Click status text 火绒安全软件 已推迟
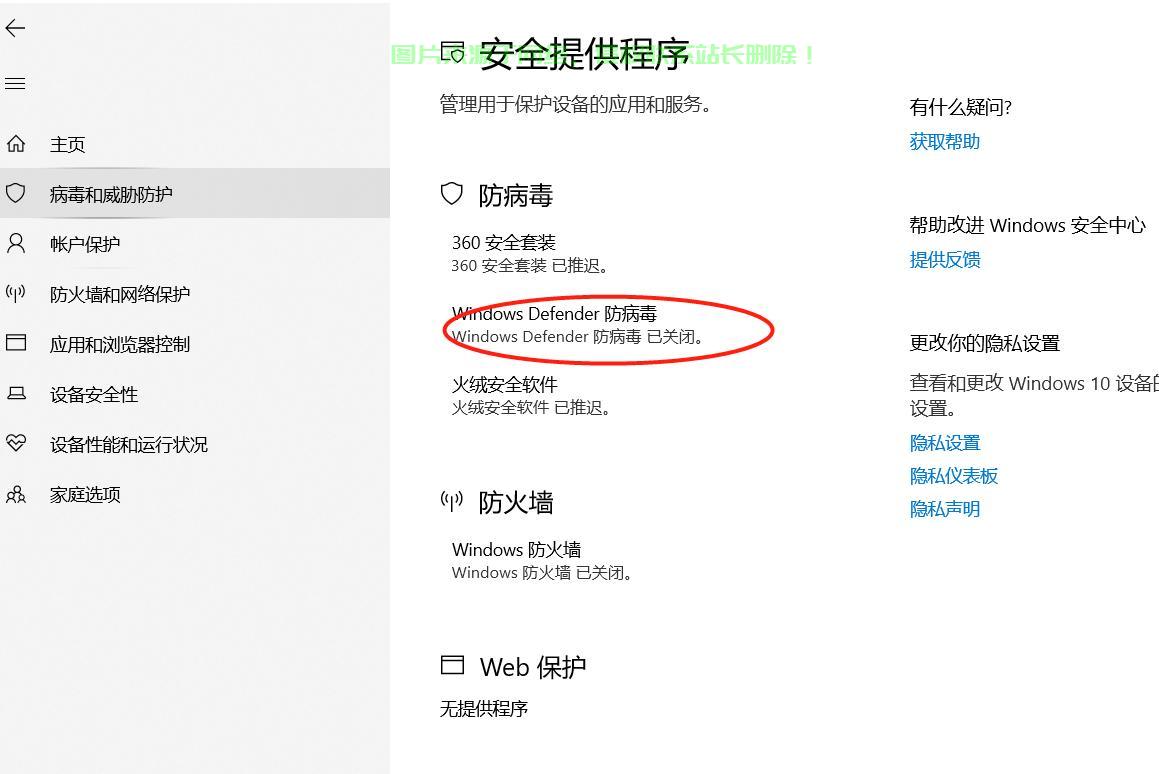Viewport: 1159px width, 774px height. tap(531, 407)
